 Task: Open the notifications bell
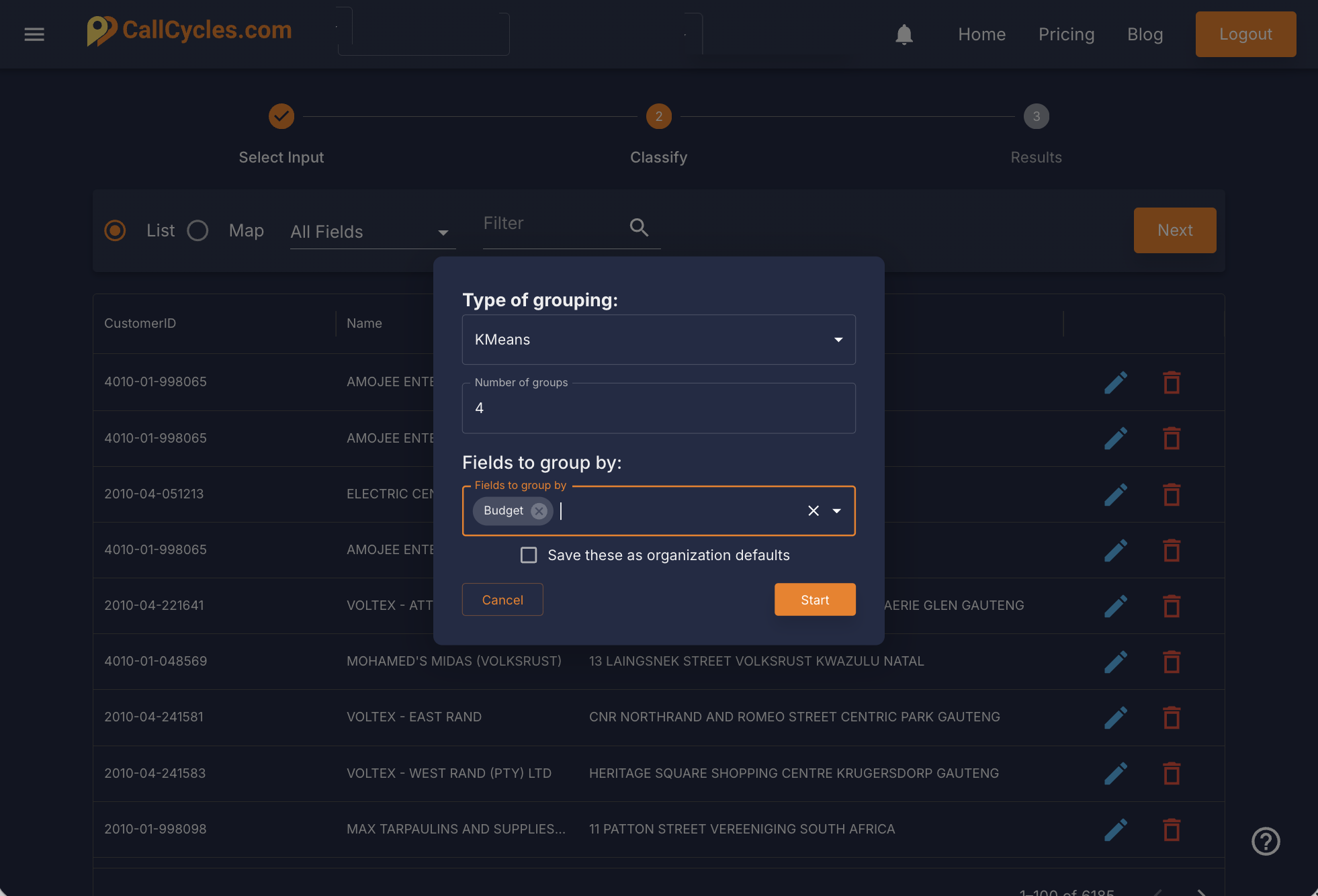click(x=904, y=34)
